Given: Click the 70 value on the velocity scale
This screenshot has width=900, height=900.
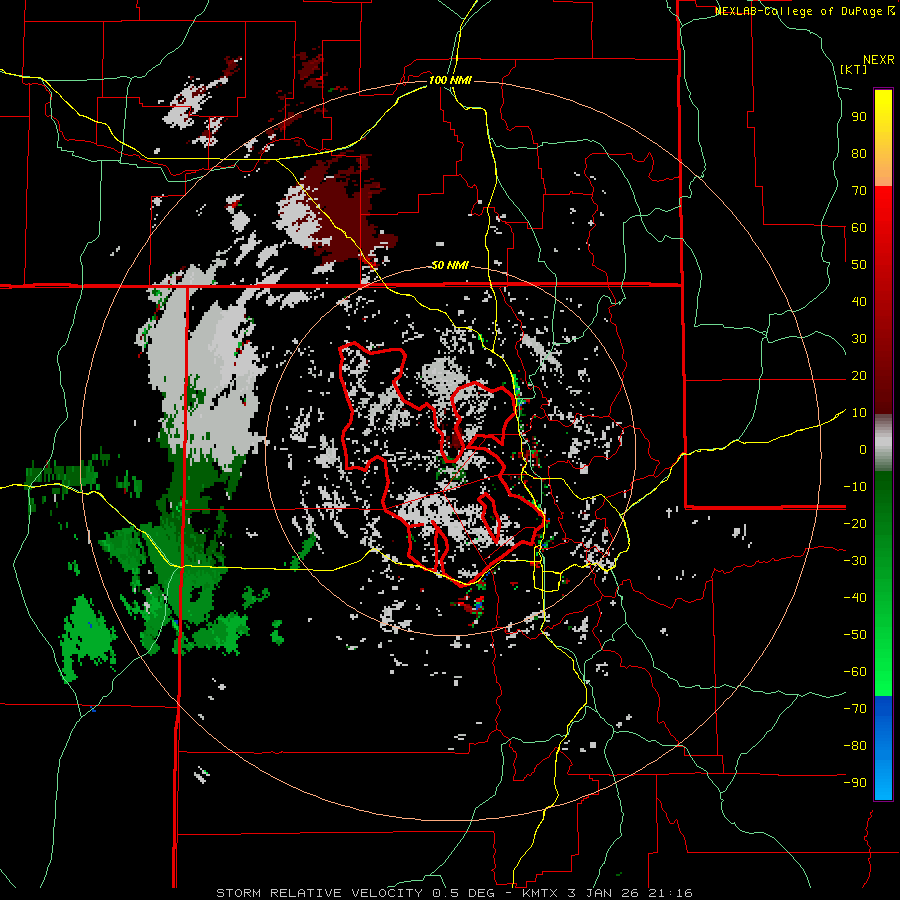Looking at the screenshot, I should click(x=859, y=191).
